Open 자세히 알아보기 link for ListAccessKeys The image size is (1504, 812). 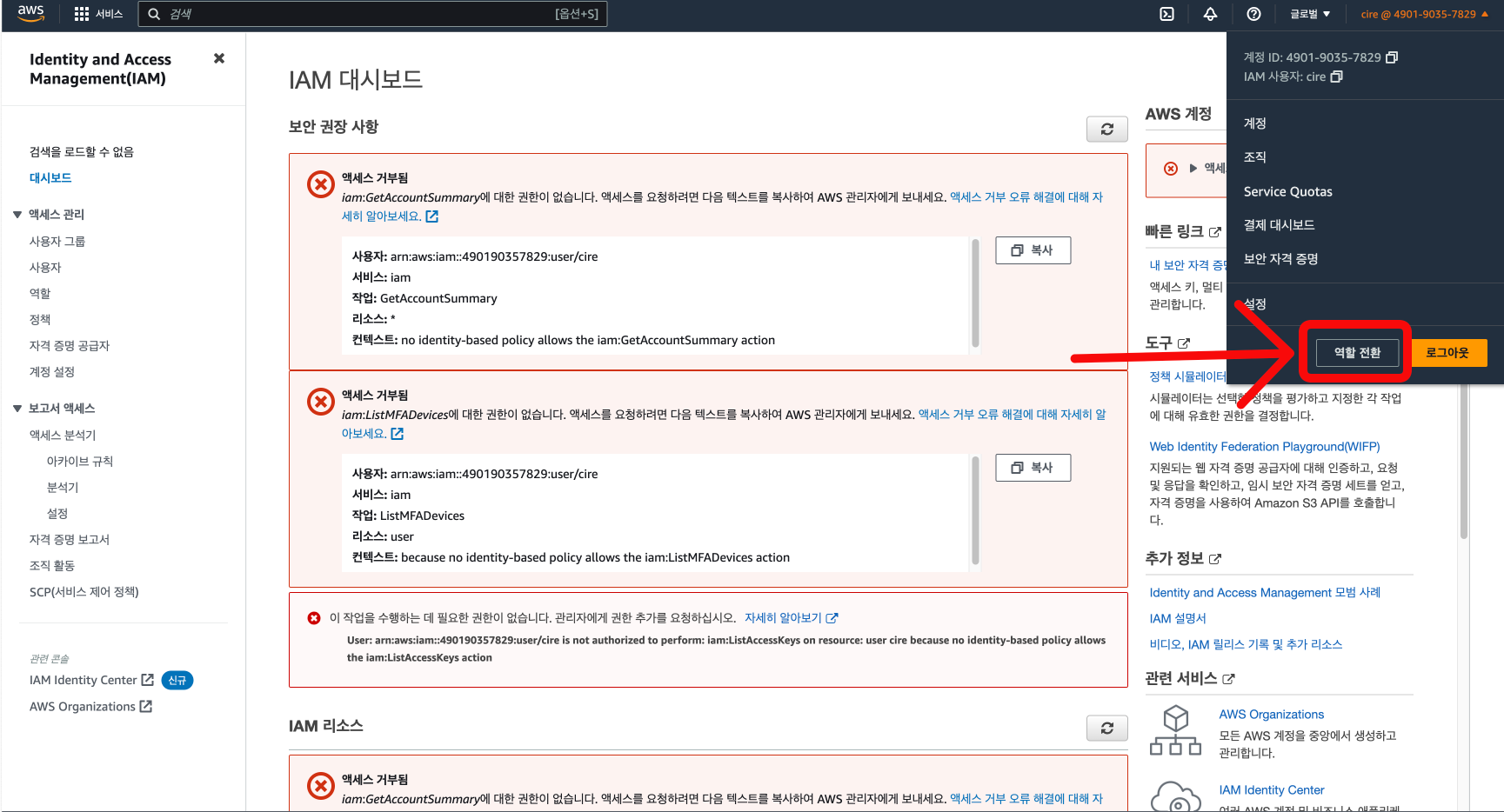pyautogui.click(x=791, y=617)
